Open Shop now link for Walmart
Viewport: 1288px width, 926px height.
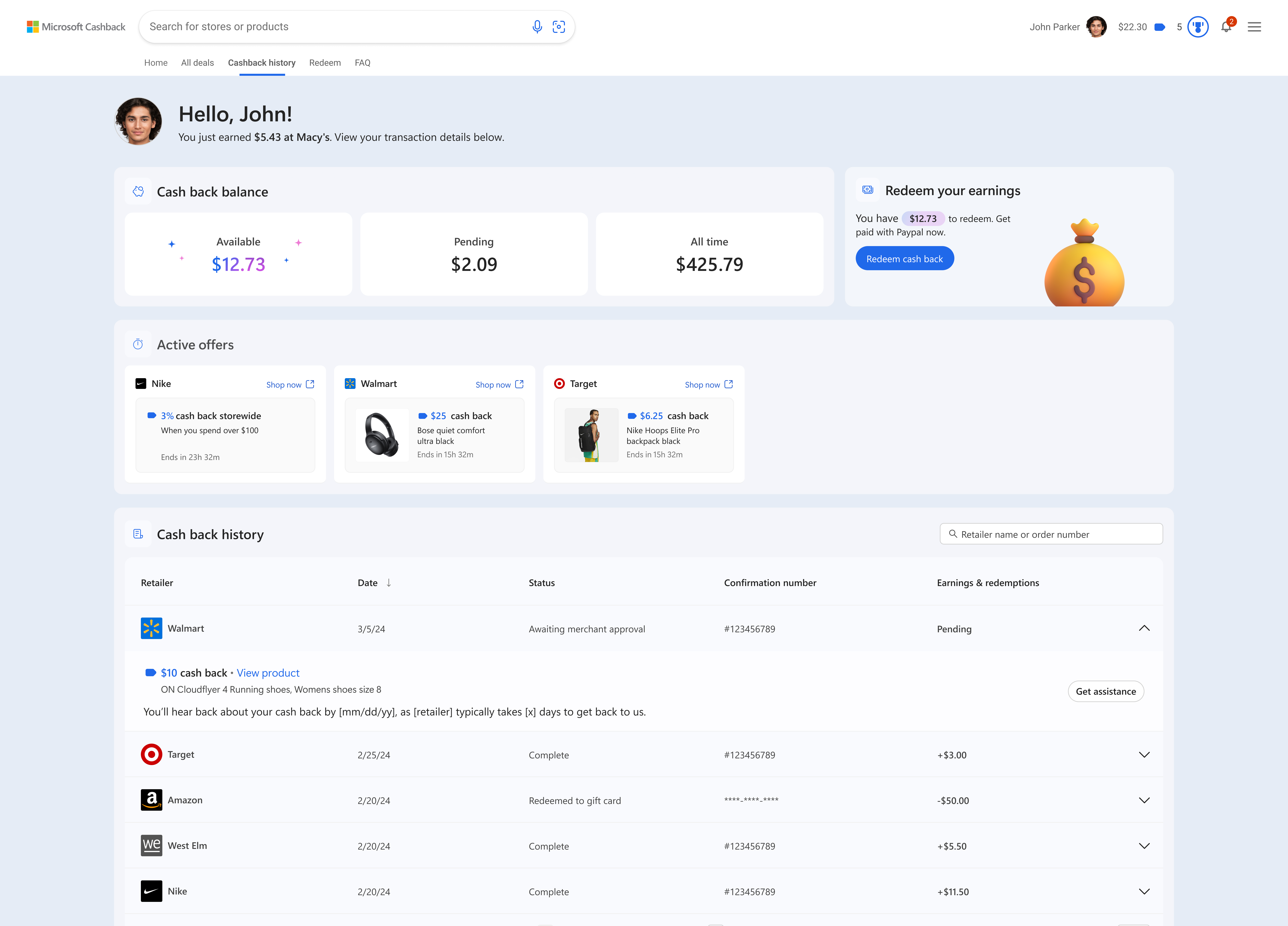[500, 384]
